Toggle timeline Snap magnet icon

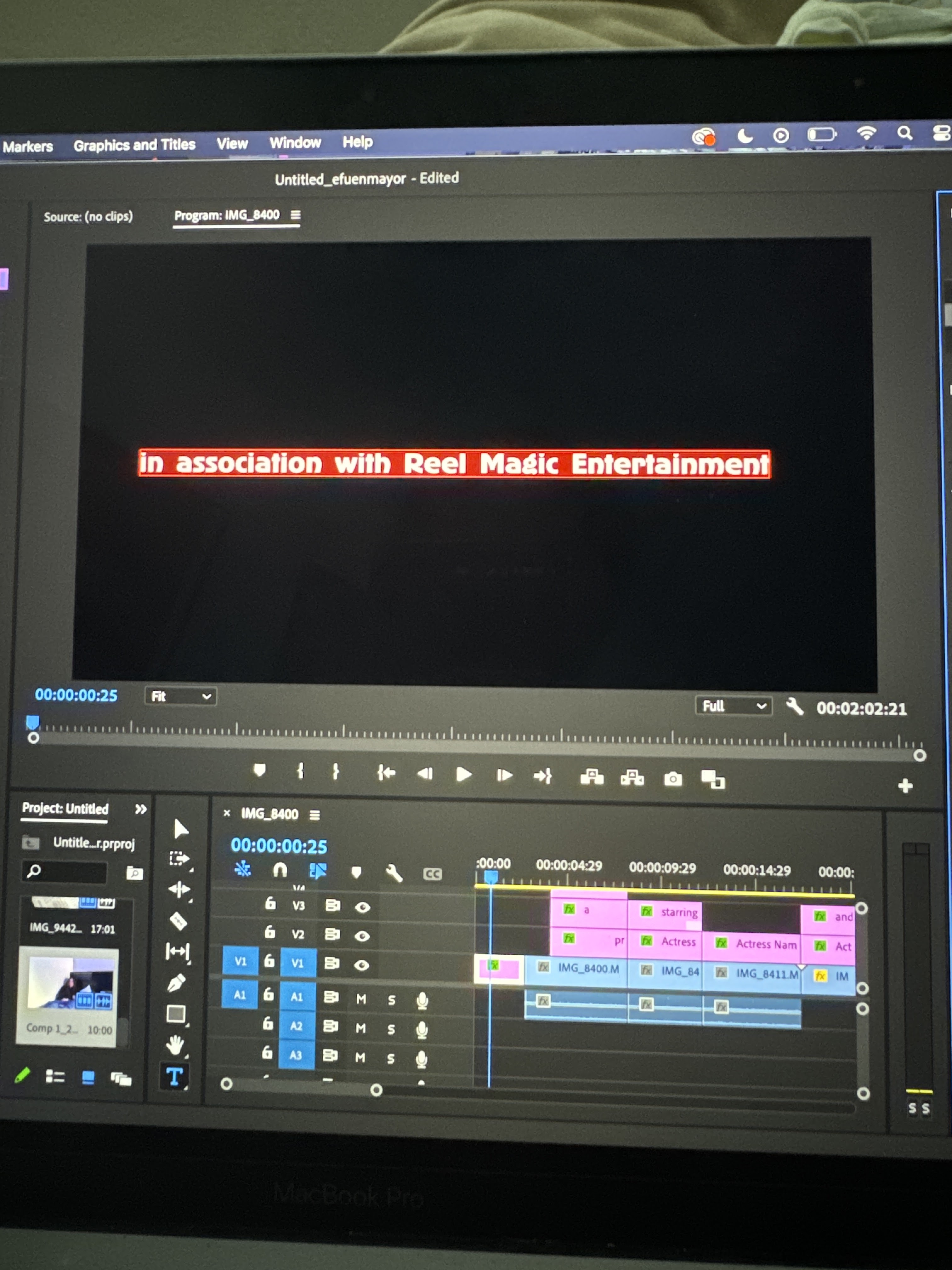pyautogui.click(x=280, y=870)
